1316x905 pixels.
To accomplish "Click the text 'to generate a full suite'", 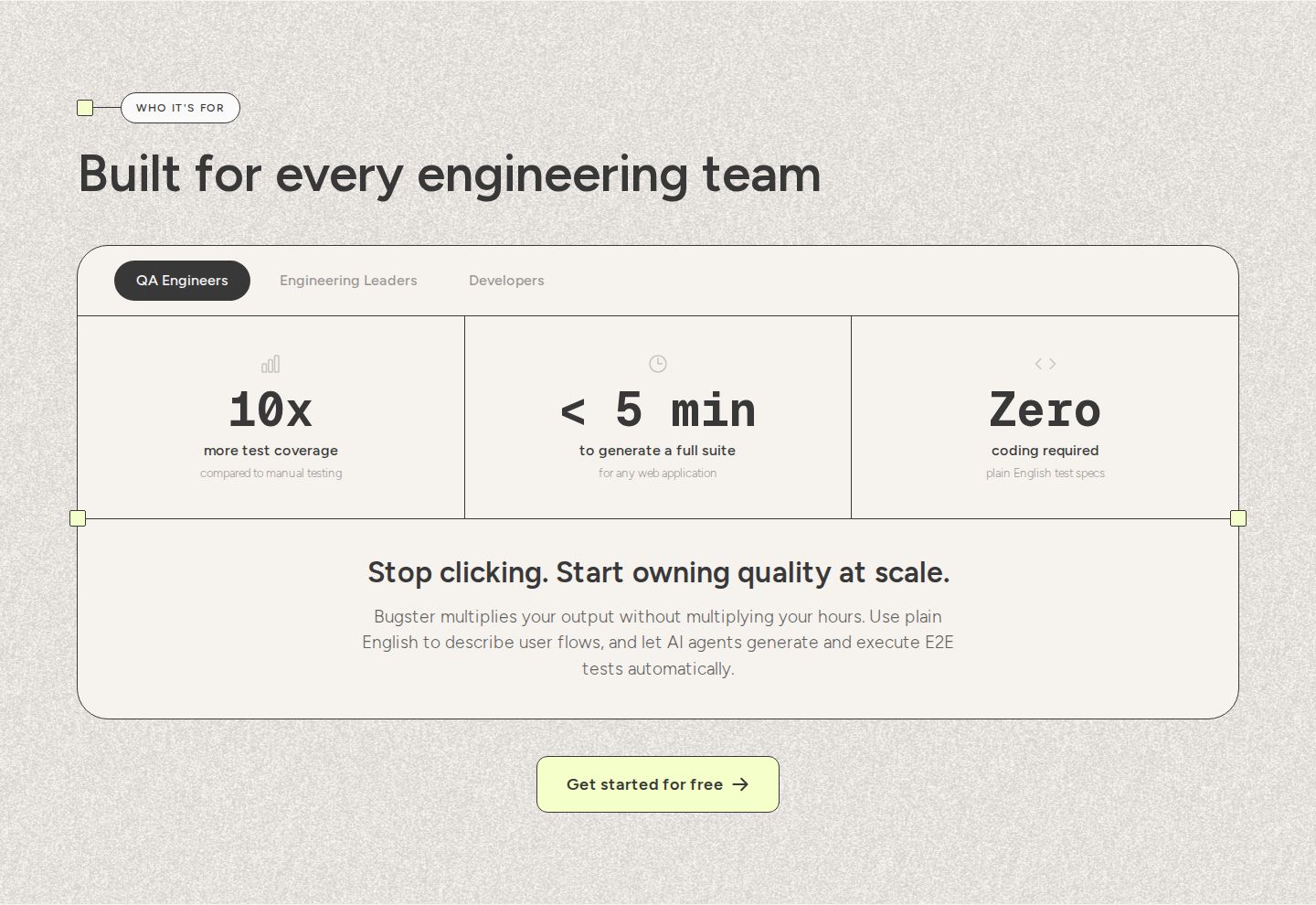I will [657, 451].
